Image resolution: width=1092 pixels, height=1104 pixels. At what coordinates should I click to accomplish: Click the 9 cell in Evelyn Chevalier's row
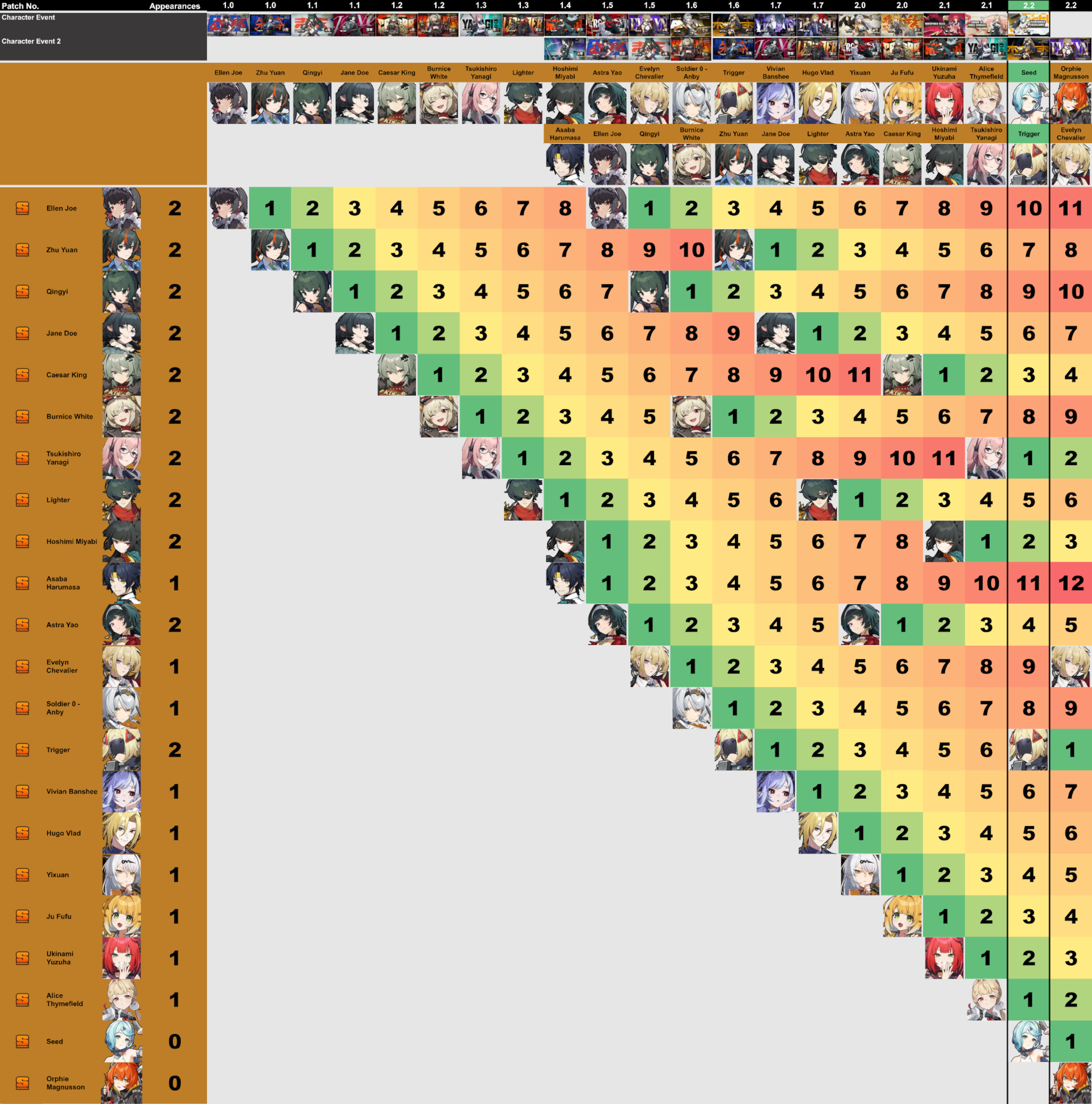[1029, 666]
